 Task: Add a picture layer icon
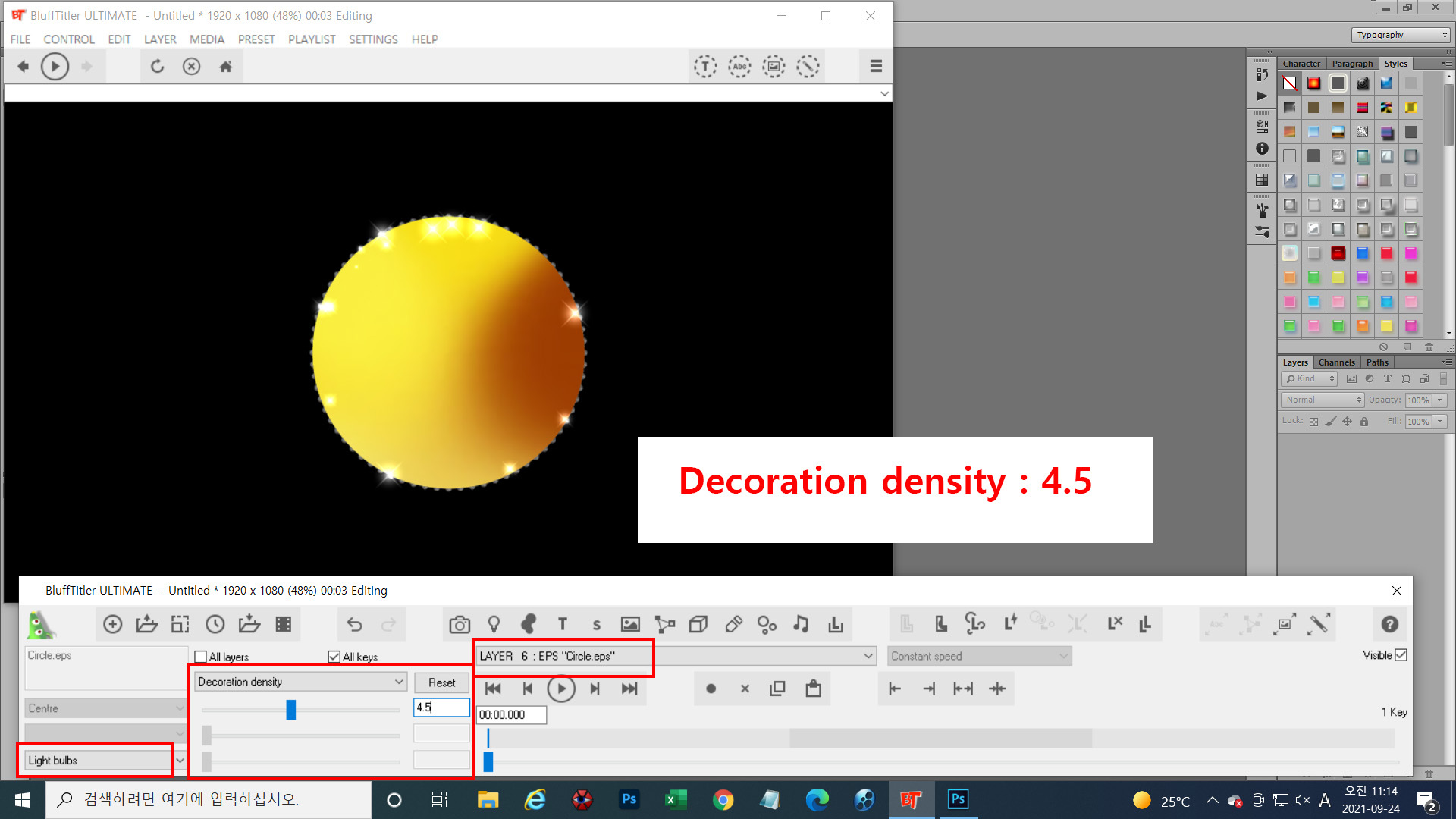click(630, 624)
